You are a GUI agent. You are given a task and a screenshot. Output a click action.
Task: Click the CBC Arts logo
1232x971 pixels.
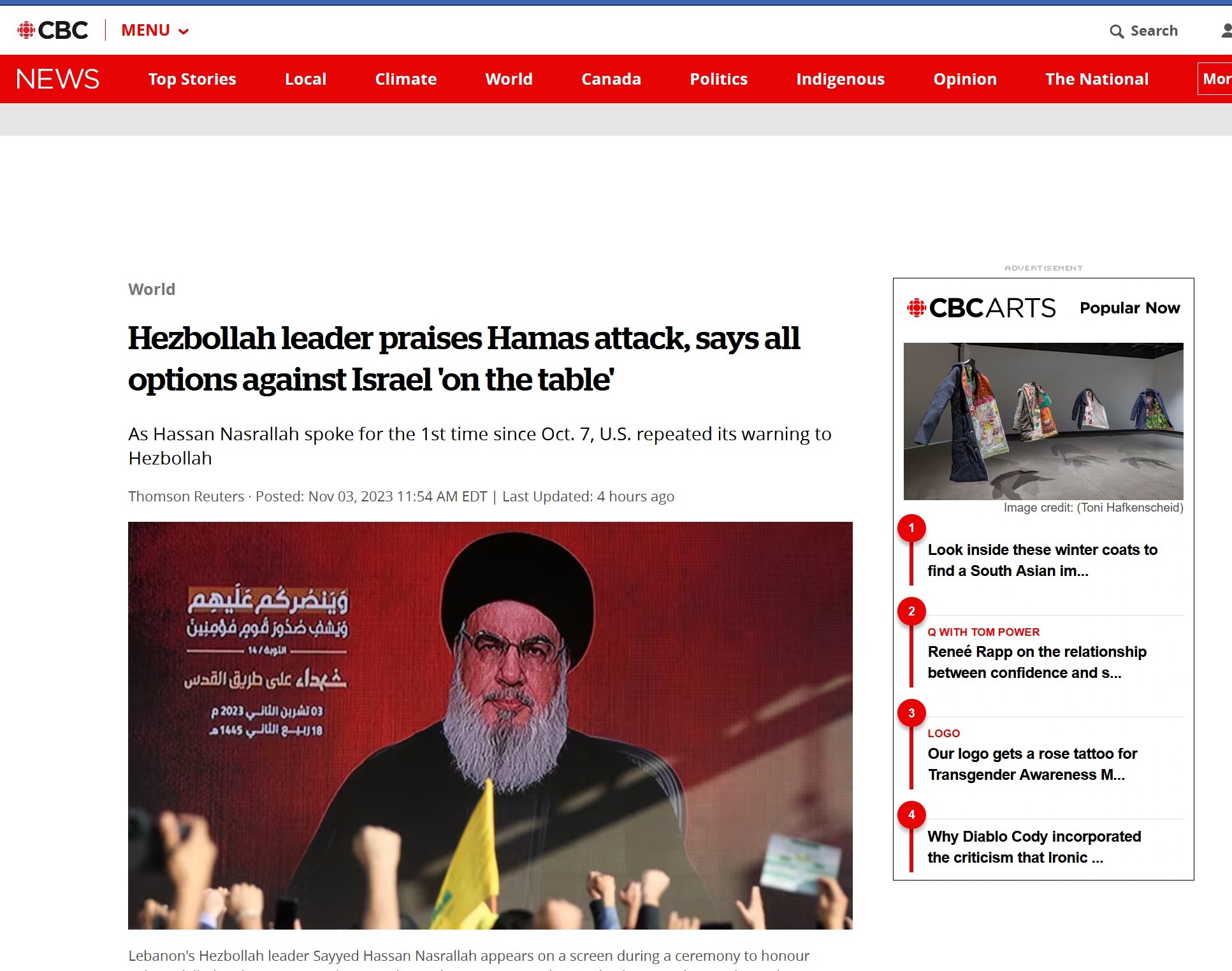(981, 308)
